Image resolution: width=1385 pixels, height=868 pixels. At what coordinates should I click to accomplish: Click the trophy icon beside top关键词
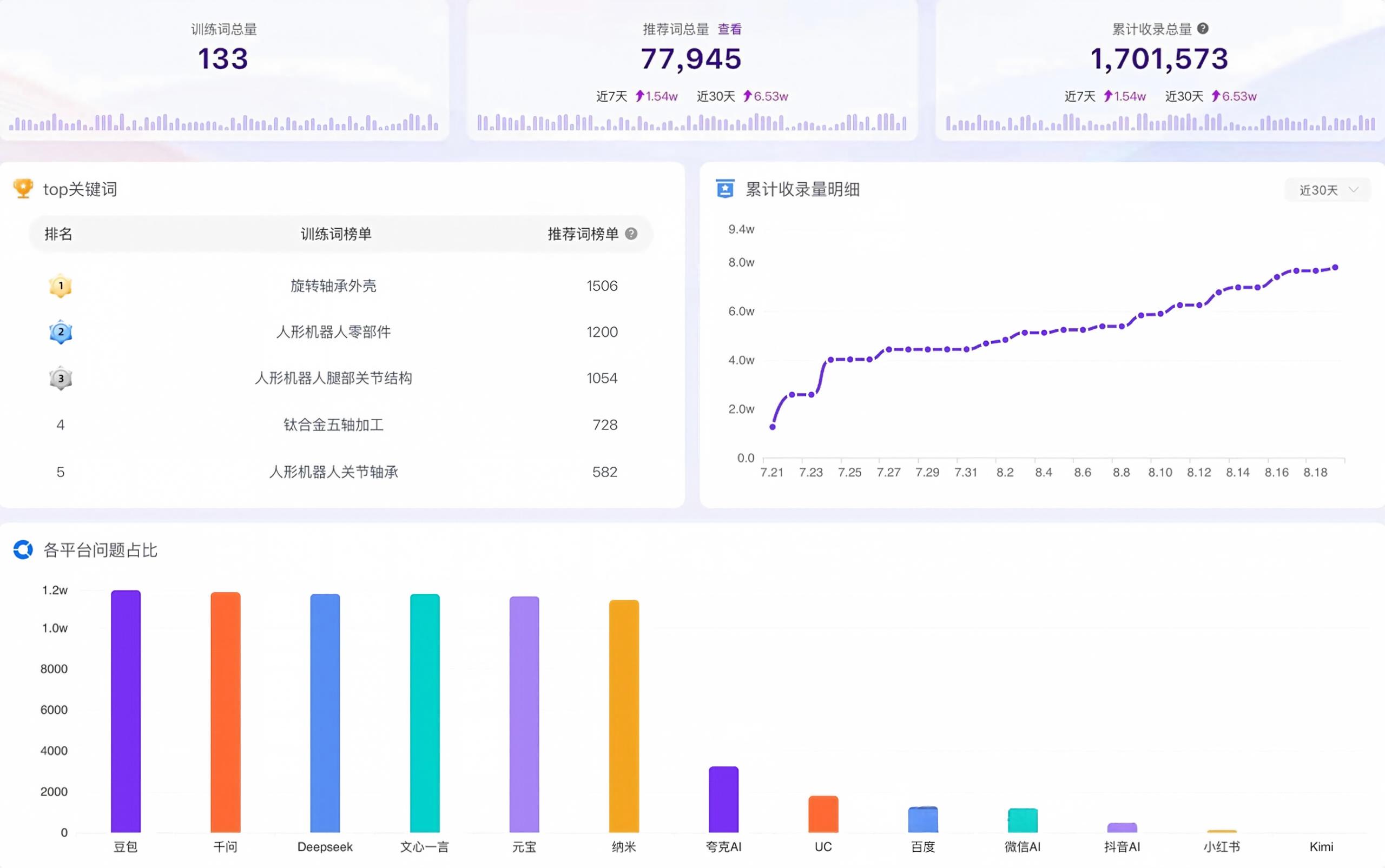click(23, 189)
